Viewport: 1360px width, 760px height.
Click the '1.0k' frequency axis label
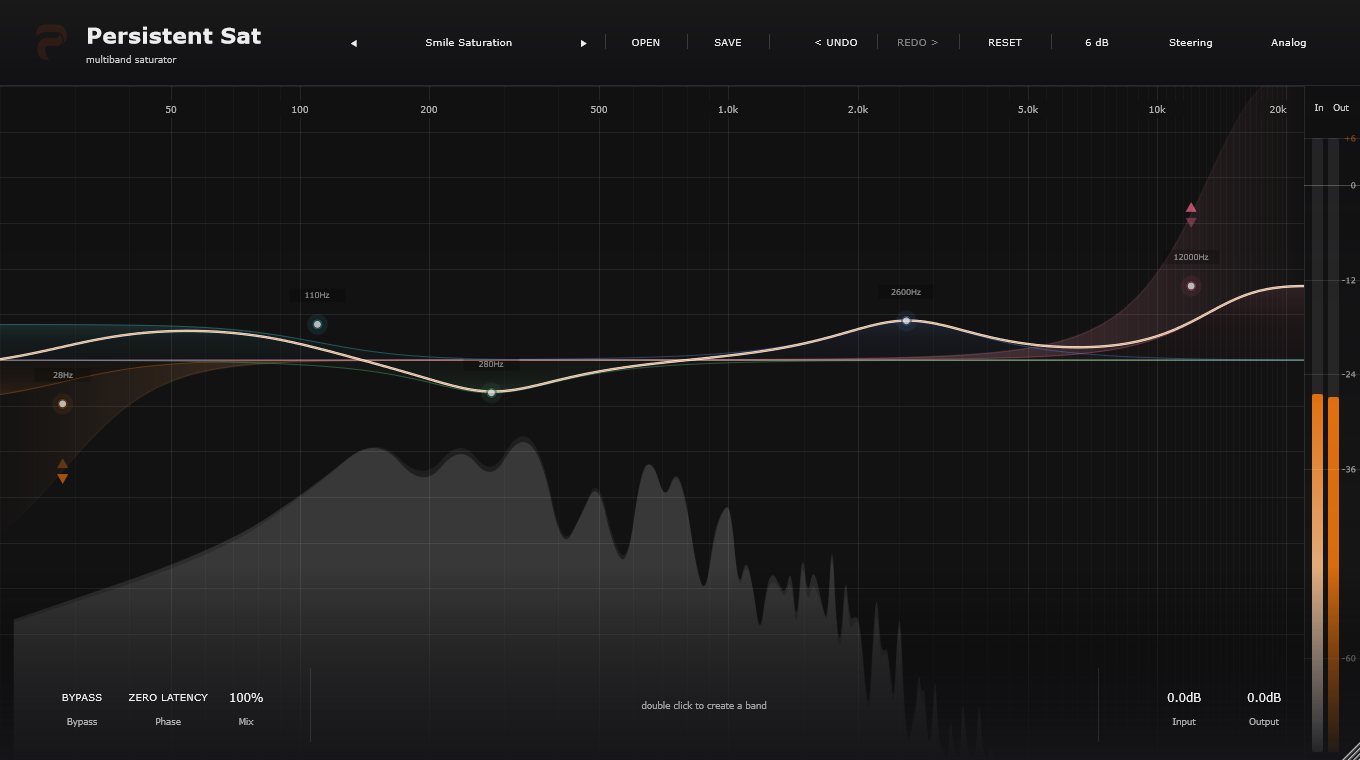(728, 109)
